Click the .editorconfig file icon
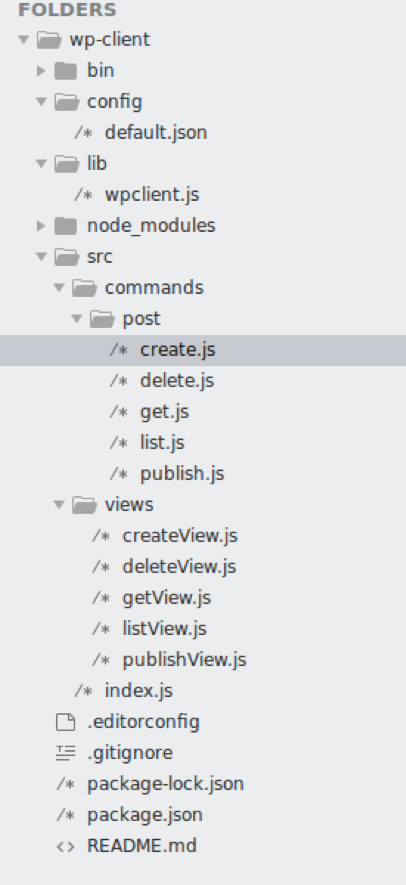Image resolution: width=406 pixels, height=885 pixels. (x=66, y=722)
